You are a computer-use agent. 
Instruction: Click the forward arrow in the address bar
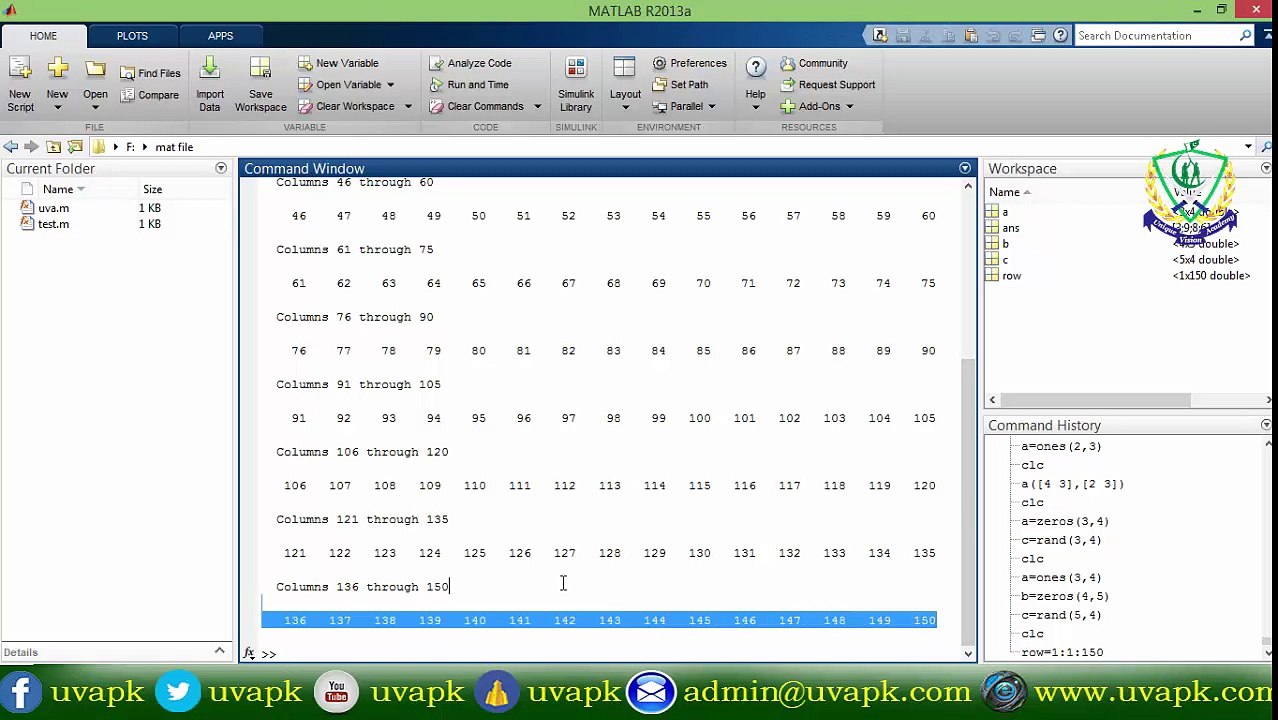[31, 147]
